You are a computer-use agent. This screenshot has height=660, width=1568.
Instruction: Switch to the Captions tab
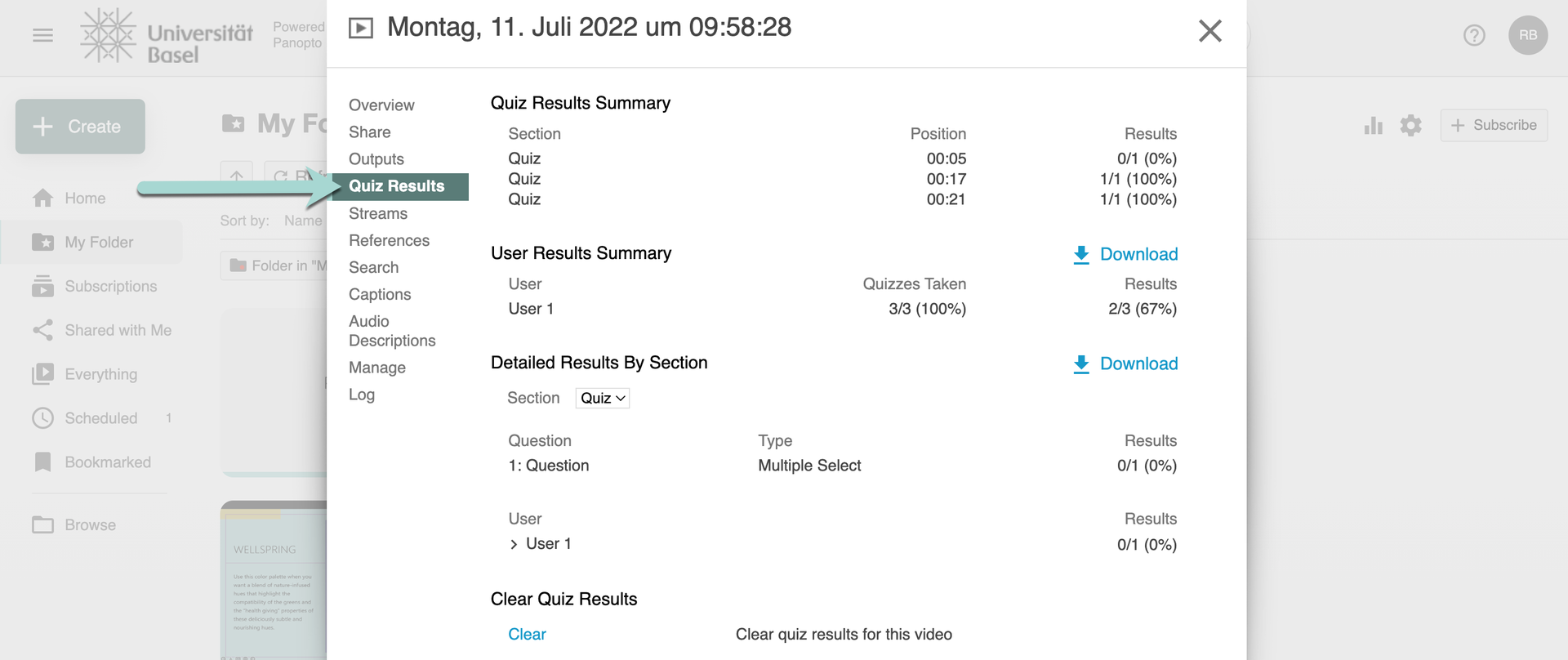point(379,295)
